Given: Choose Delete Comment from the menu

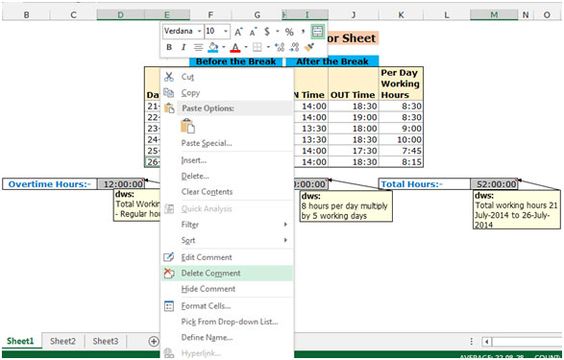Looking at the screenshot, I should tap(227, 273).
